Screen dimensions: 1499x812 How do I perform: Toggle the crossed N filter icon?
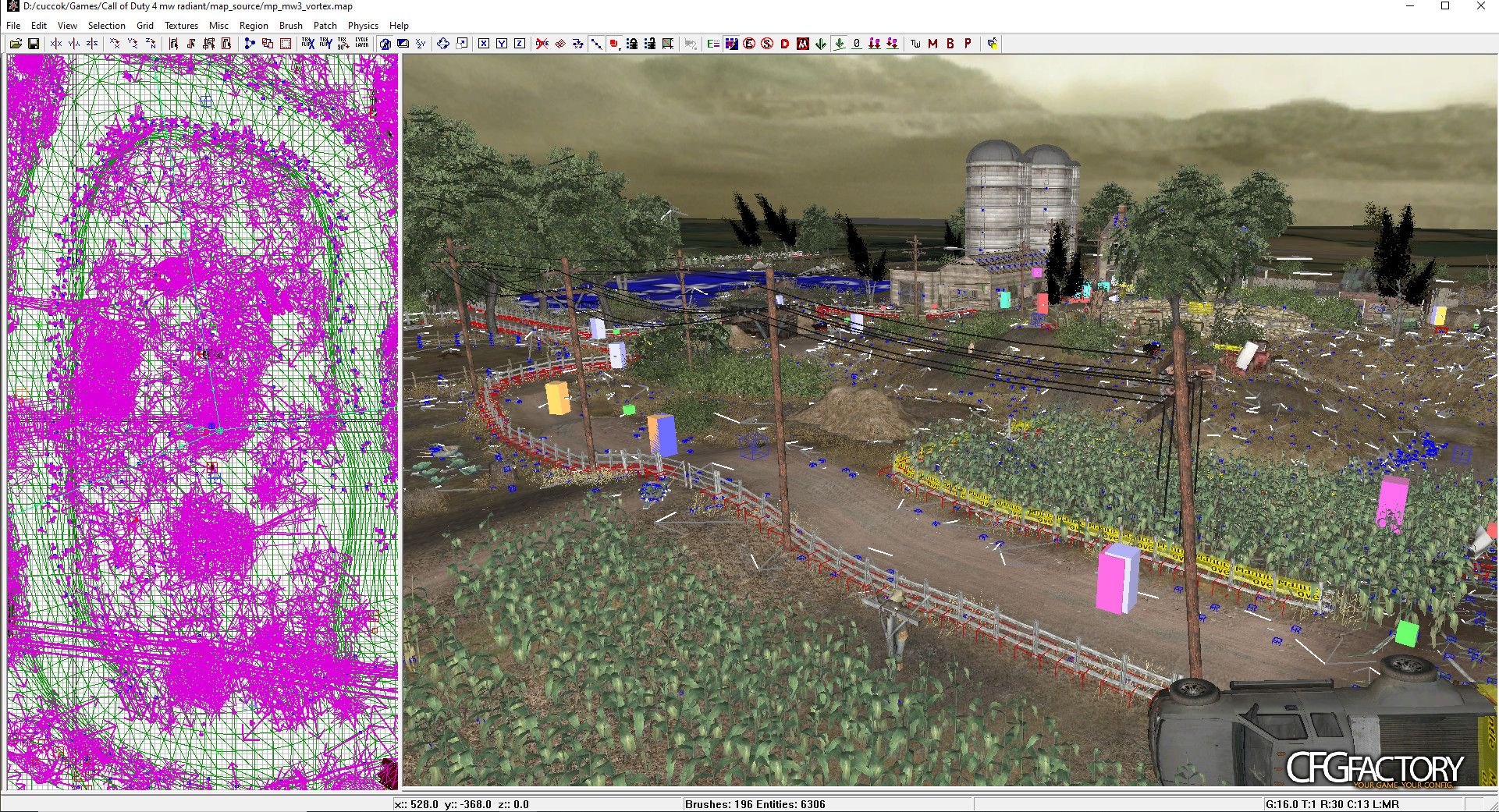(803, 44)
